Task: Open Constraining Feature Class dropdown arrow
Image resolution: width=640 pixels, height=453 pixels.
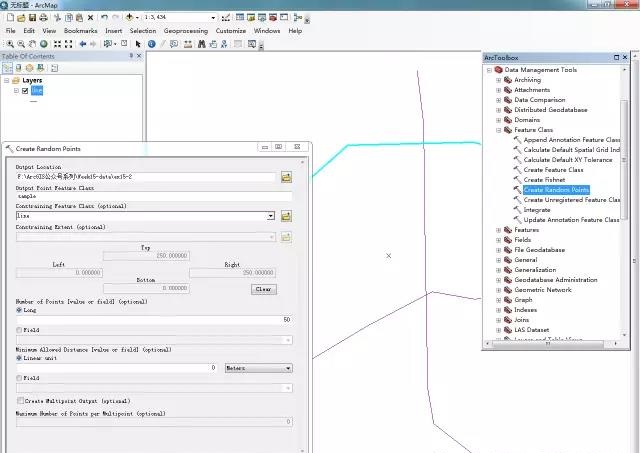Action: point(271,215)
